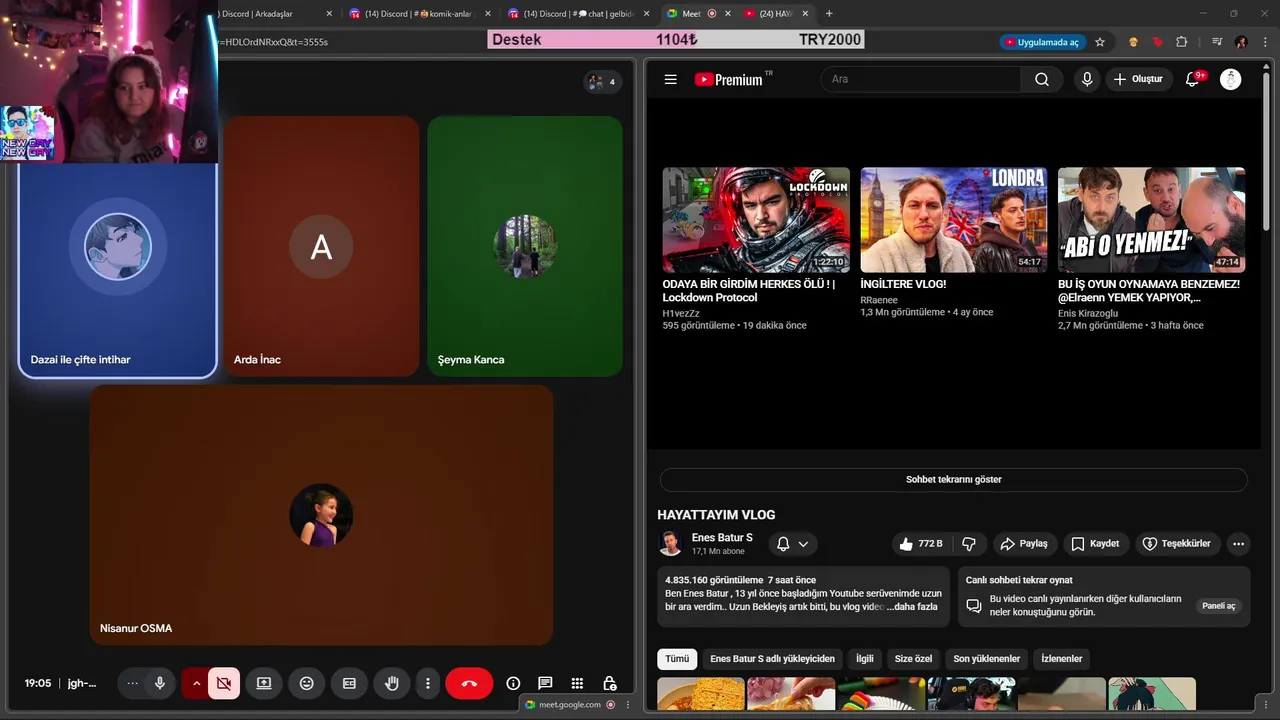The image size is (1280, 720).
Task: Open YouTube account avatar menu
Action: click(1231, 79)
